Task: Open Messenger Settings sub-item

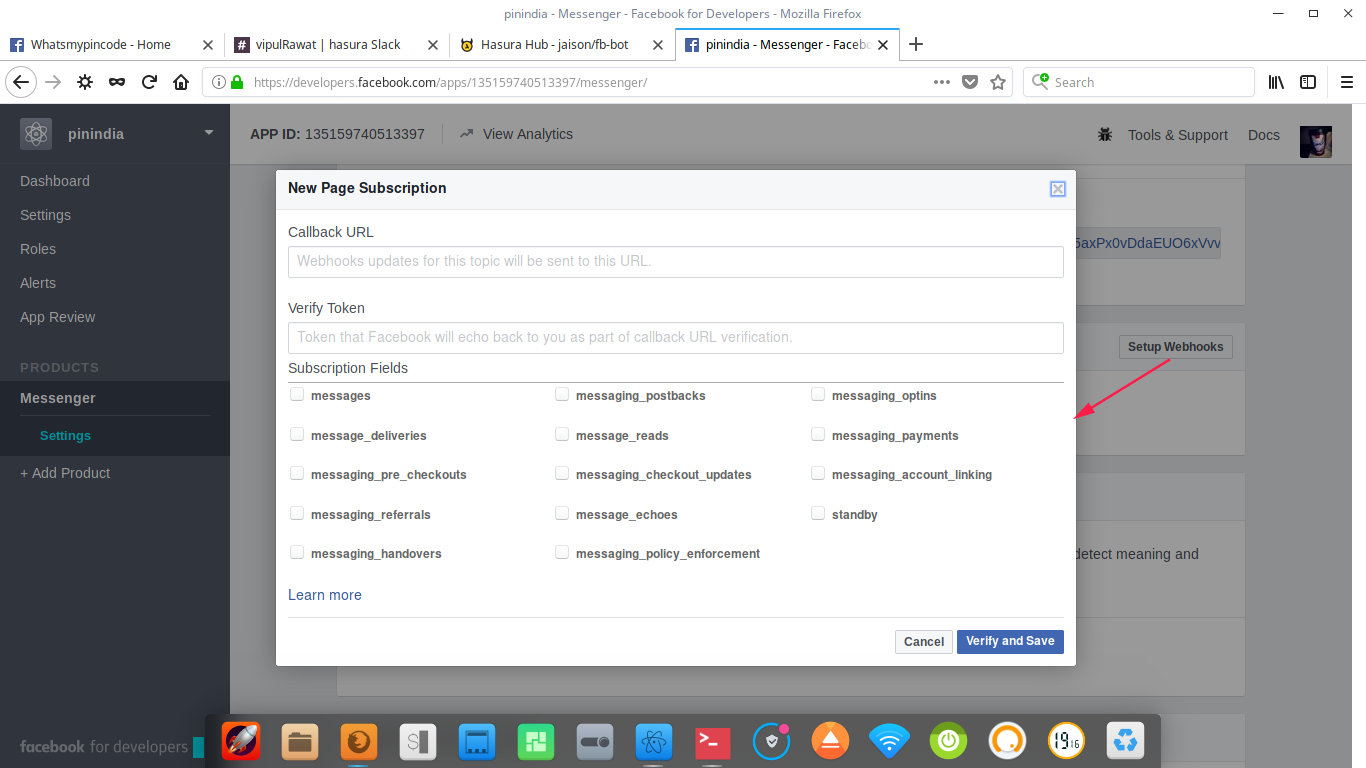Action: (65, 436)
